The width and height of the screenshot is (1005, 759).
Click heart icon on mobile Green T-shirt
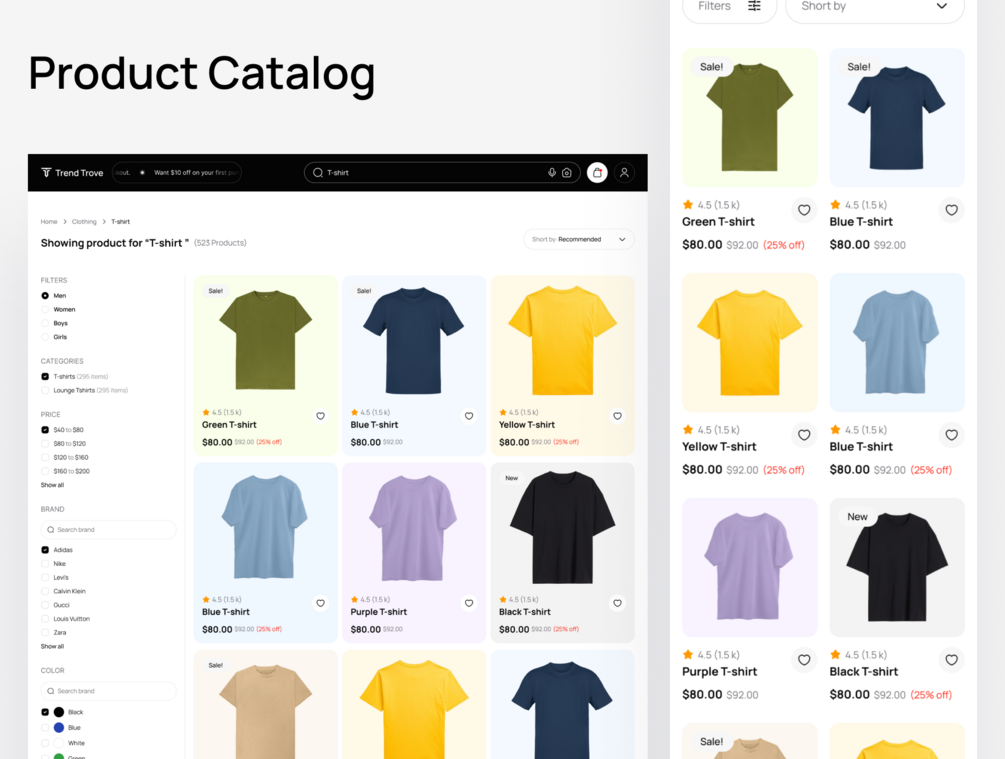click(x=804, y=210)
